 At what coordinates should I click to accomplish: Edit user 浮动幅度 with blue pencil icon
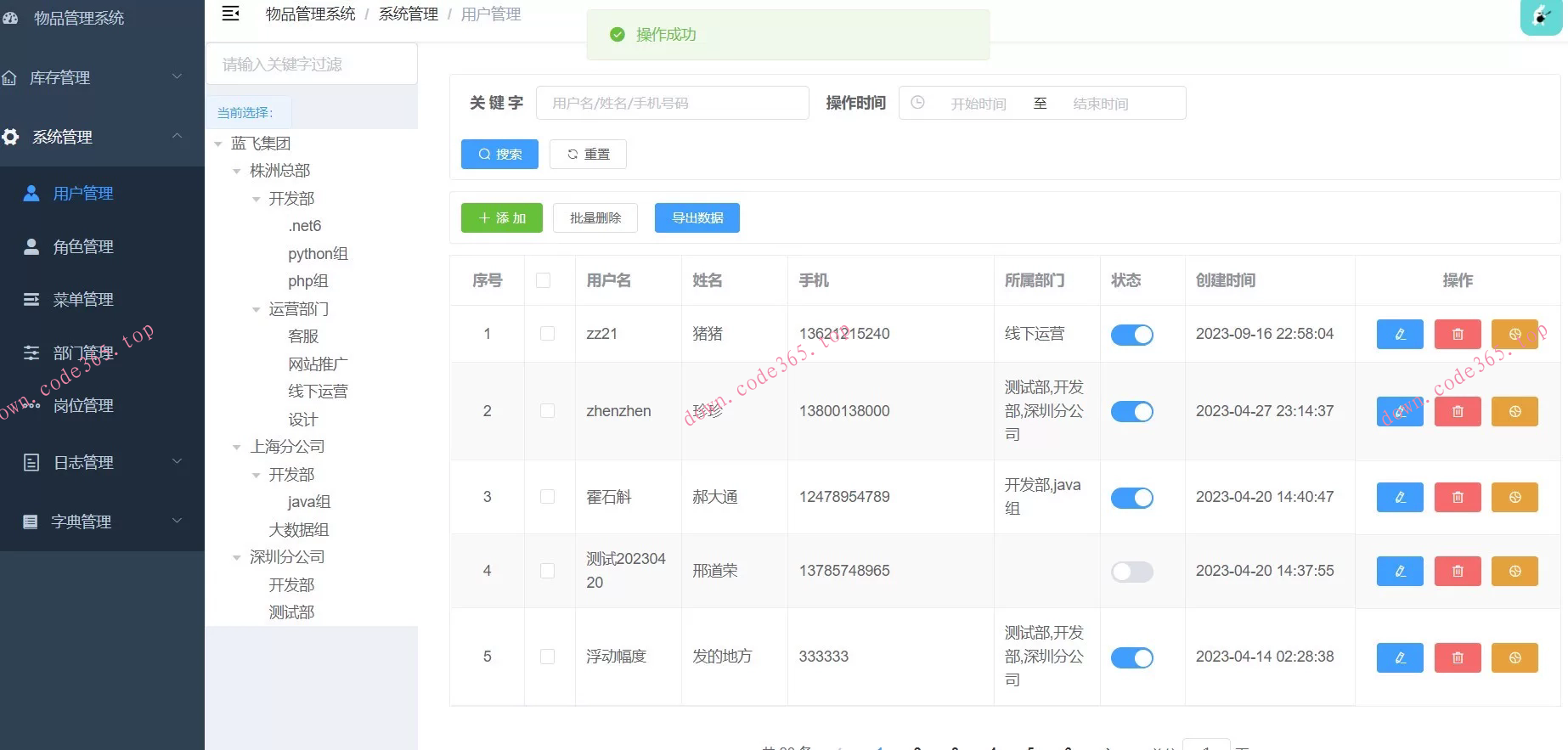click(1400, 657)
